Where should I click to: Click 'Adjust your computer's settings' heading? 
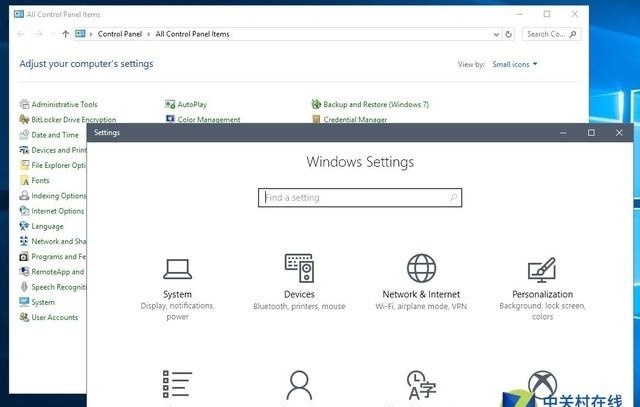point(87,64)
